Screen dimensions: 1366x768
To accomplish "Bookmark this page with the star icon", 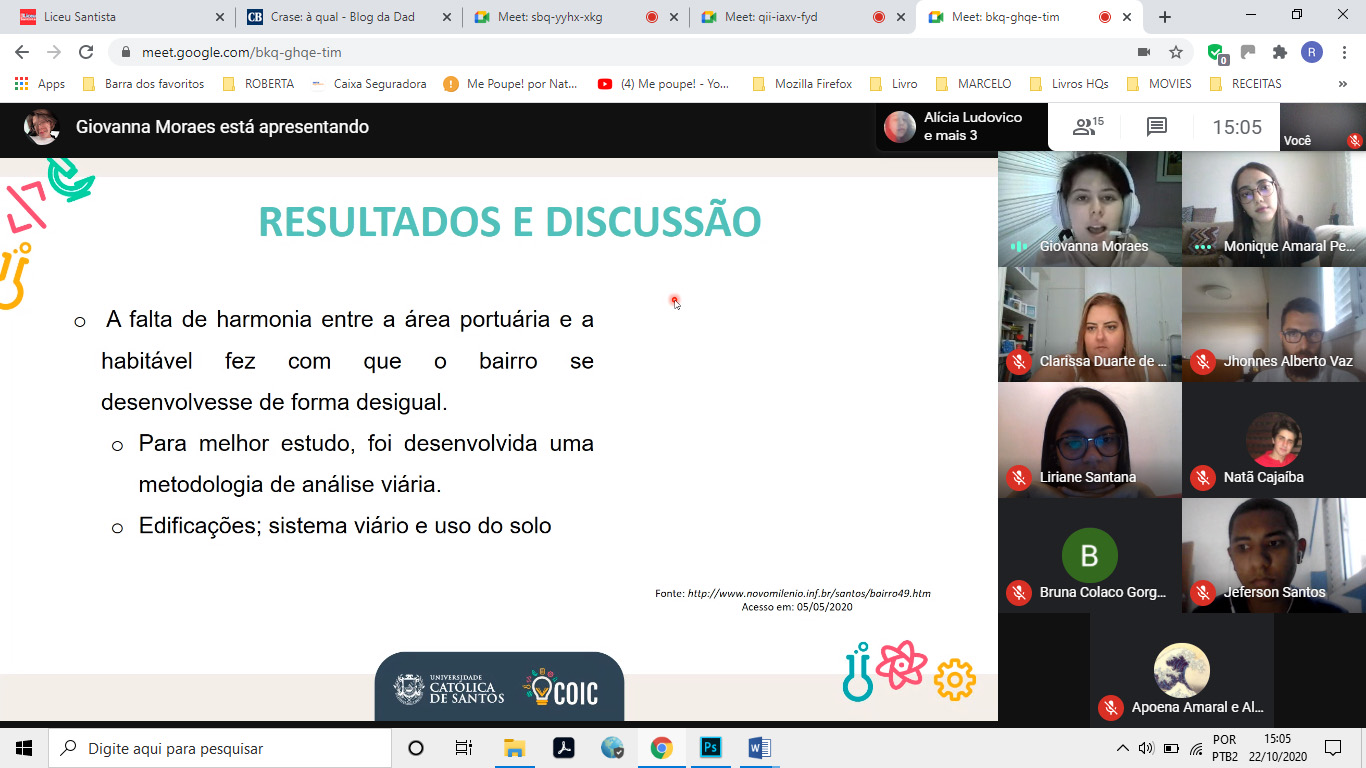I will (1176, 52).
